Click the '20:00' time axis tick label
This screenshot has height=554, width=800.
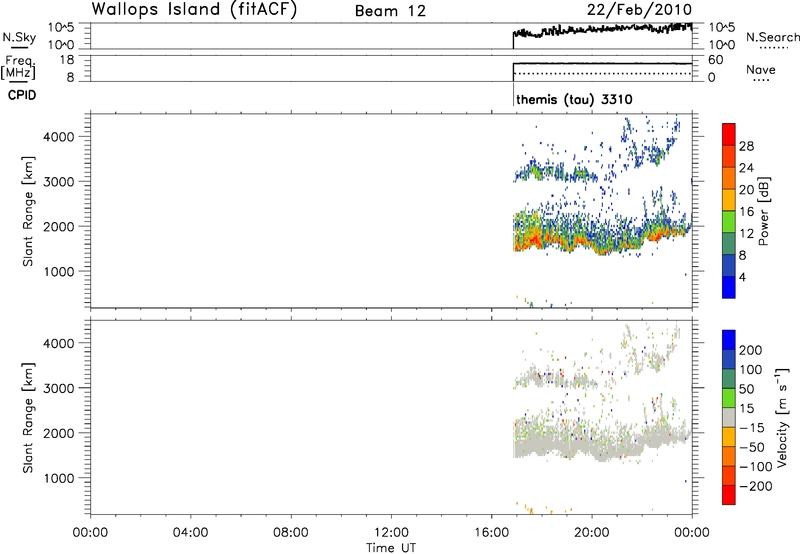point(592,533)
